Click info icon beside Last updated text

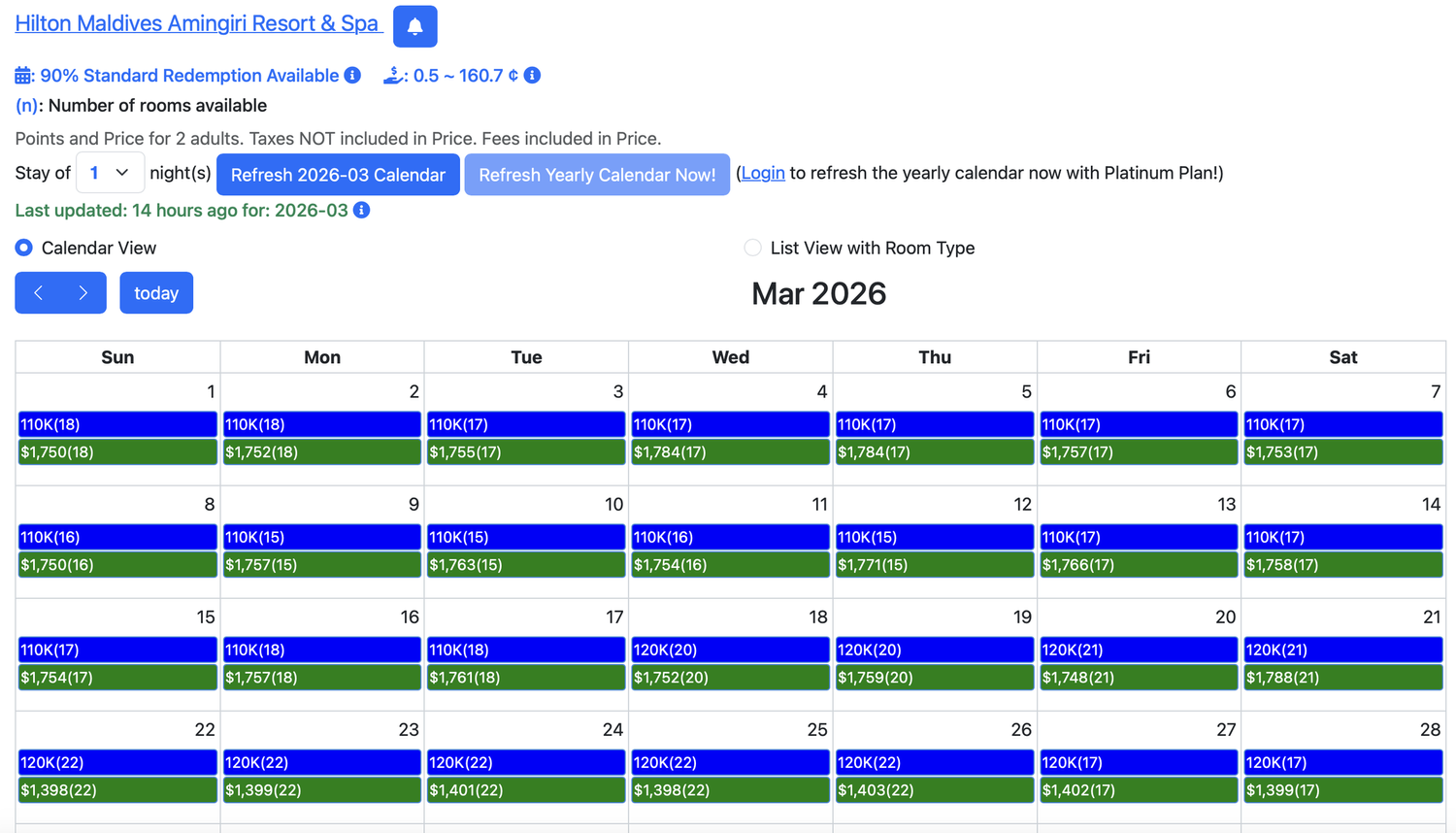(x=361, y=211)
